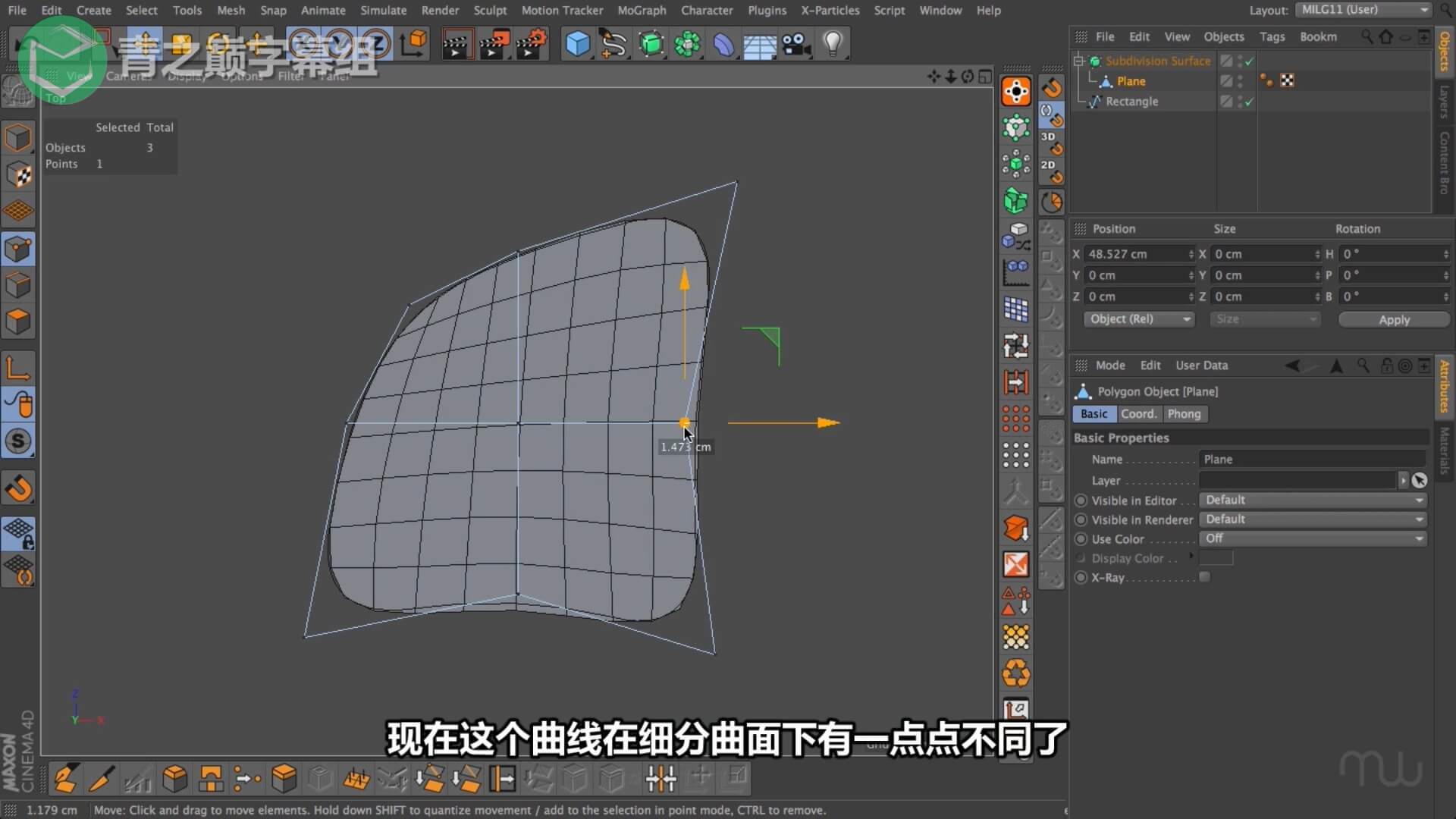1456x819 pixels.
Task: Click the Deformer bend object icon
Action: coord(723,44)
